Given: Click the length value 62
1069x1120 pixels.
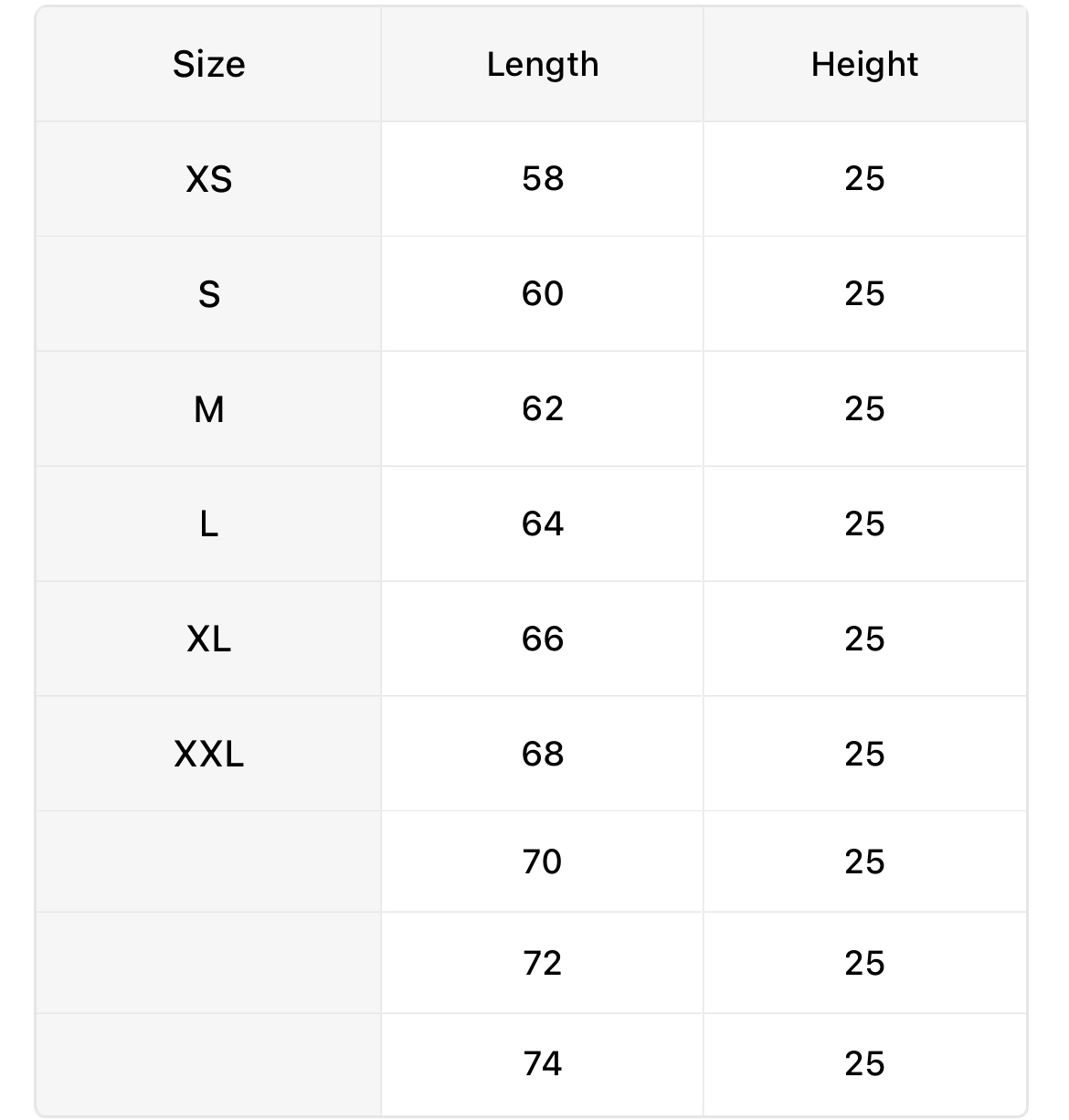Looking at the screenshot, I should coord(543,409).
